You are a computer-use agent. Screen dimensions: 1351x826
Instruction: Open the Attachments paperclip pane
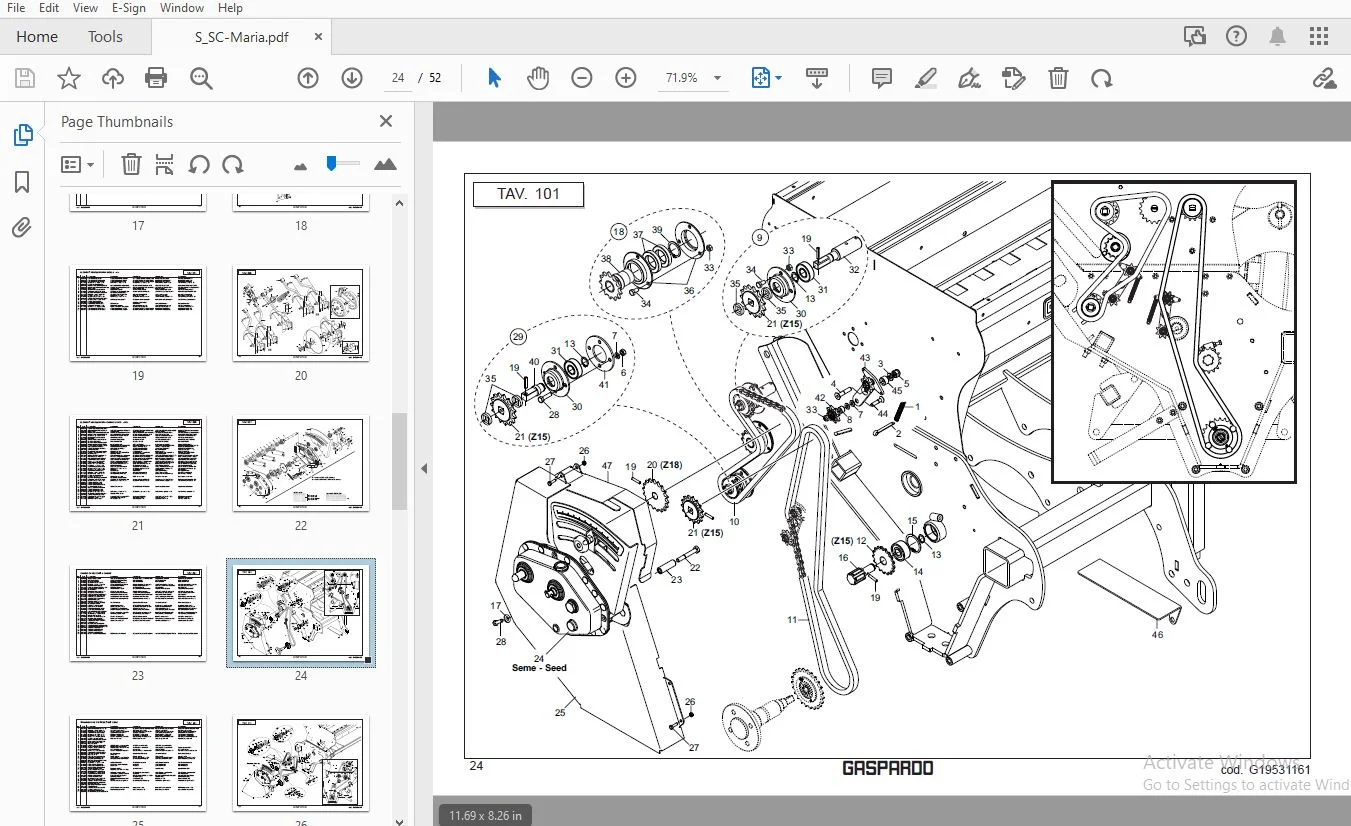click(22, 228)
